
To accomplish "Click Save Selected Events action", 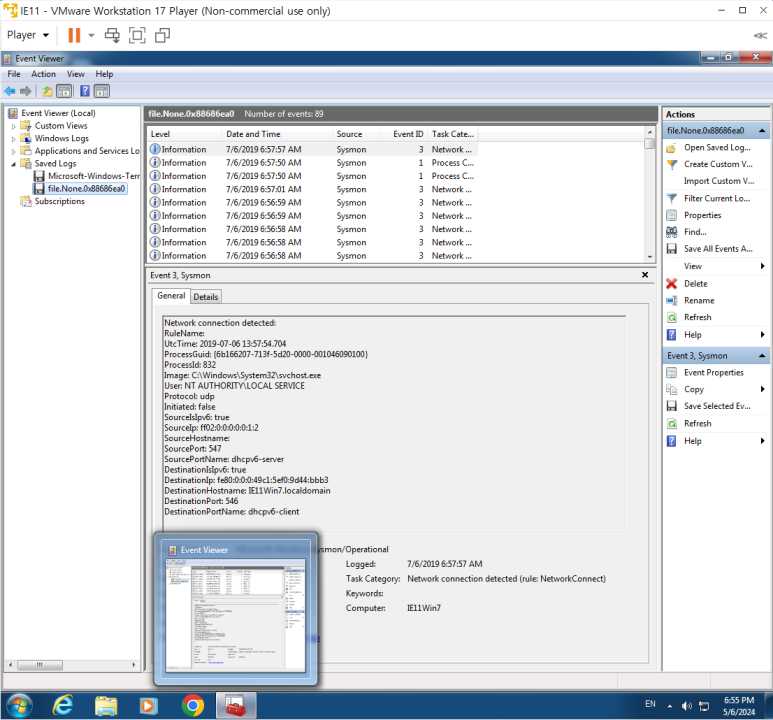I will (717, 406).
